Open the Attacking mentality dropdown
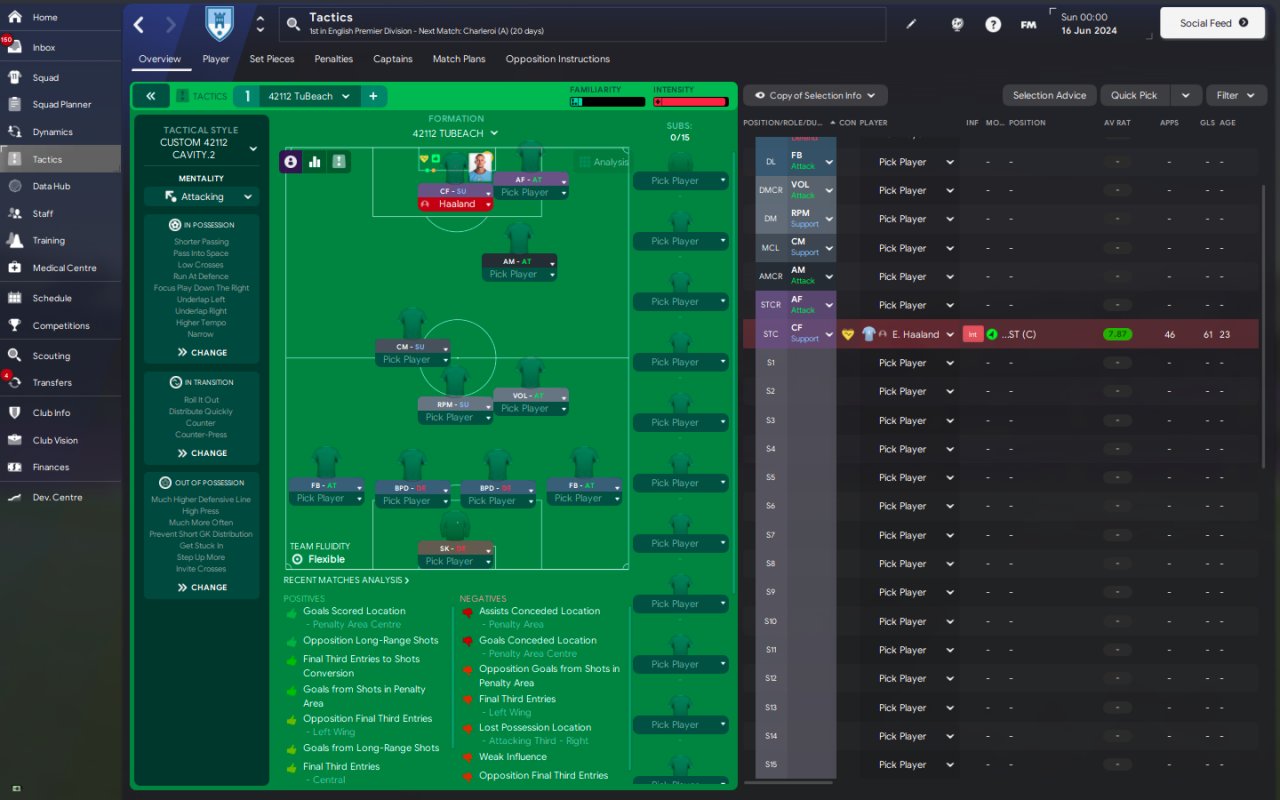The height and width of the screenshot is (800, 1280). coord(202,197)
